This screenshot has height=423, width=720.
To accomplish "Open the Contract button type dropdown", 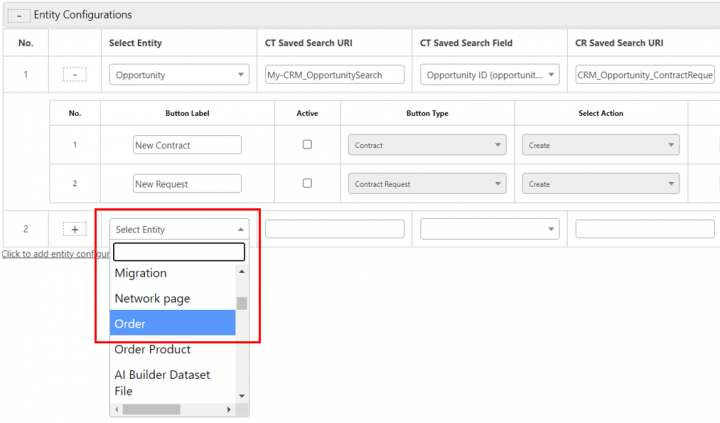I will coord(427,145).
